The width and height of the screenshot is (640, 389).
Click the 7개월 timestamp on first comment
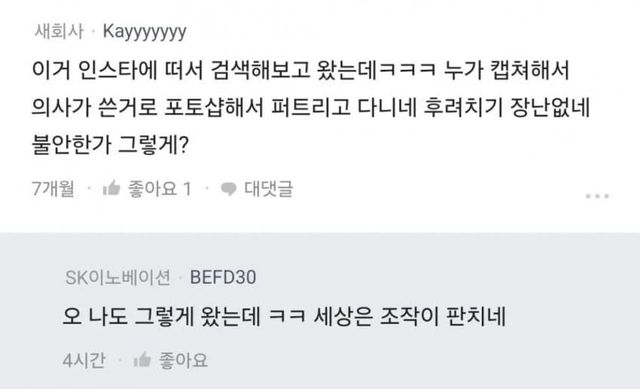(x=53, y=189)
